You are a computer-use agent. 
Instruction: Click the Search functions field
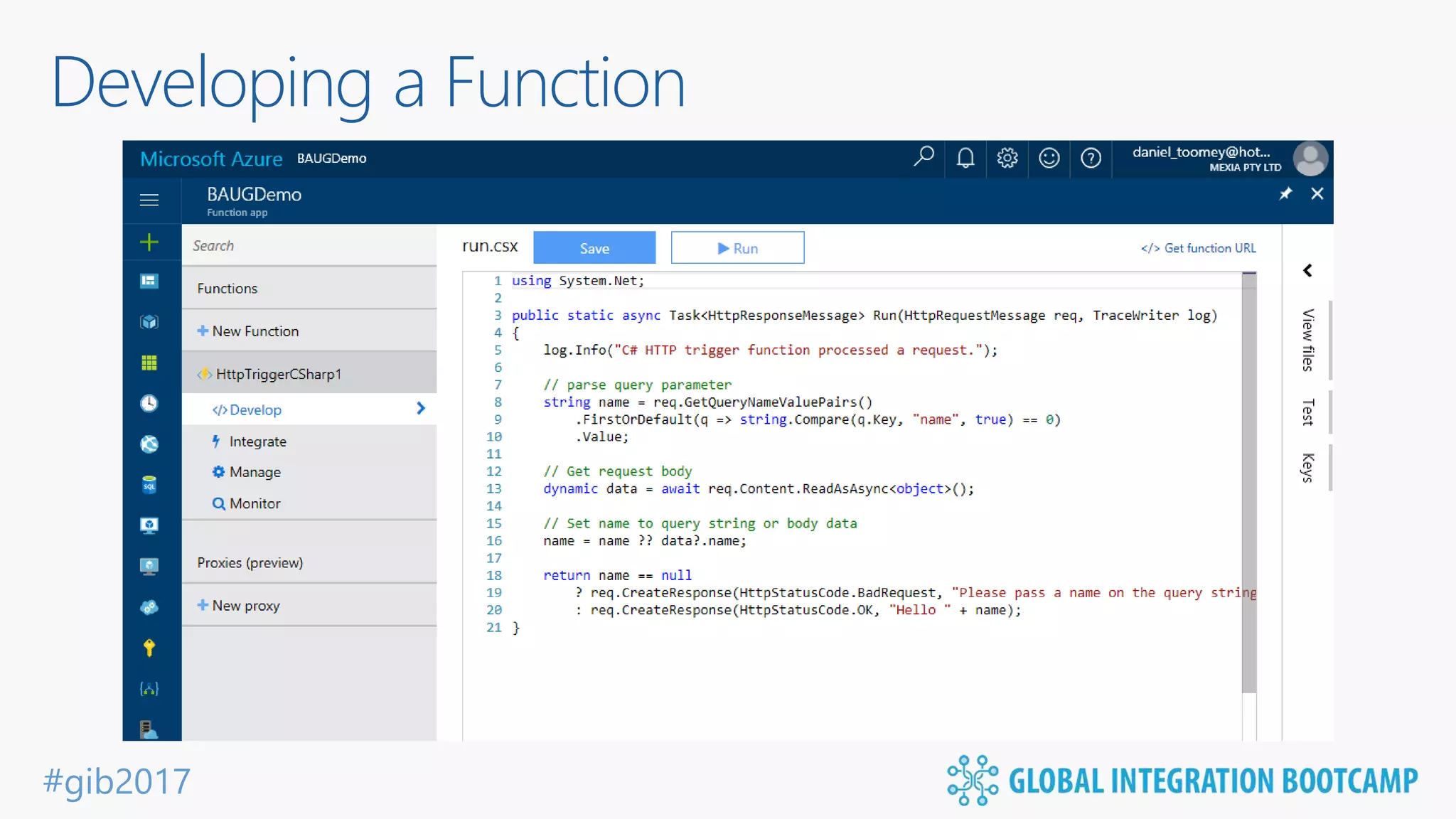(x=309, y=245)
